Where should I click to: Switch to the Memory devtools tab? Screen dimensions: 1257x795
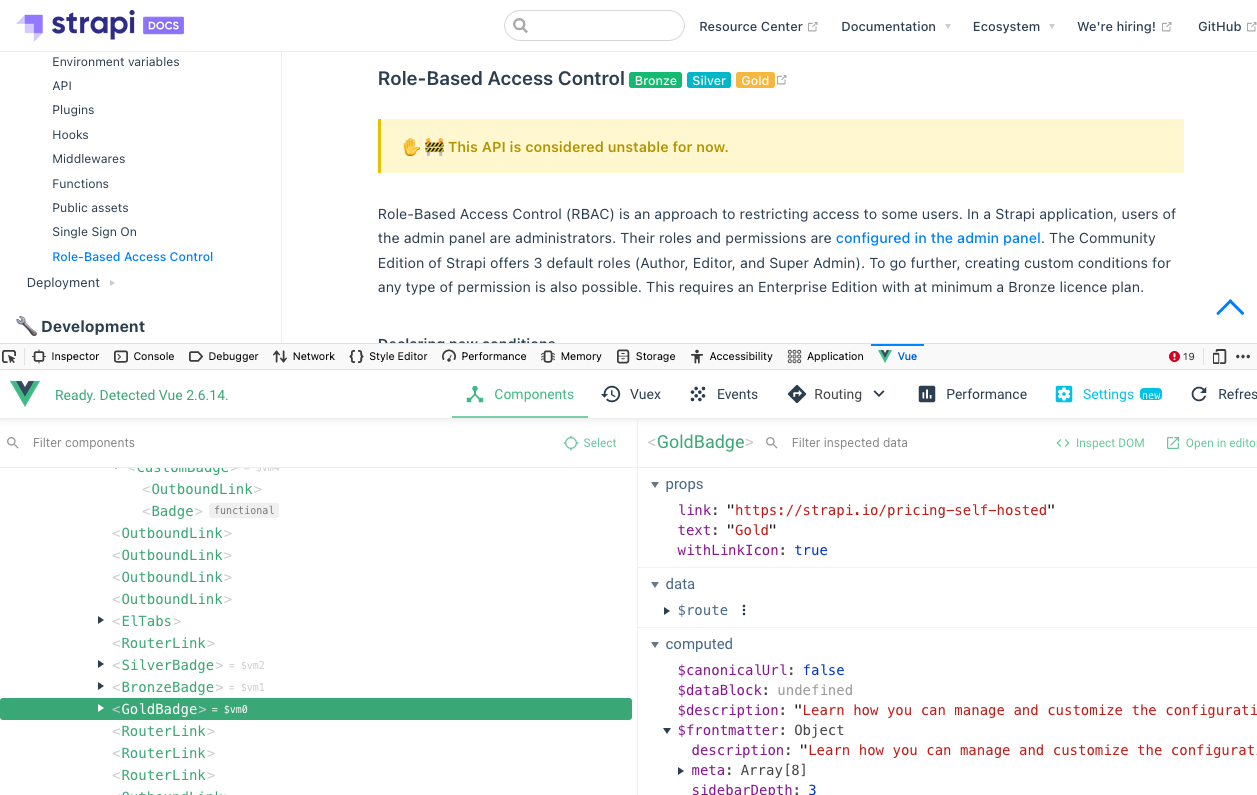click(x=571, y=356)
